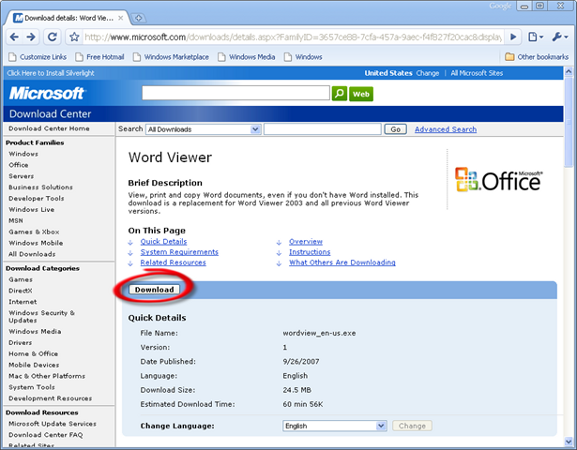The height and width of the screenshot is (450, 577).
Task: Open Related Resources link
Action: click(173, 262)
